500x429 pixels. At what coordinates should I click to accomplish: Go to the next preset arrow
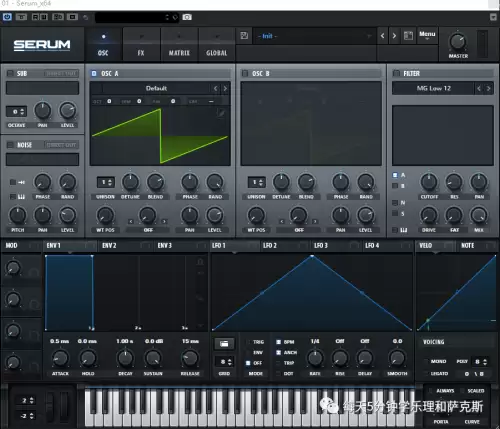[394, 35]
